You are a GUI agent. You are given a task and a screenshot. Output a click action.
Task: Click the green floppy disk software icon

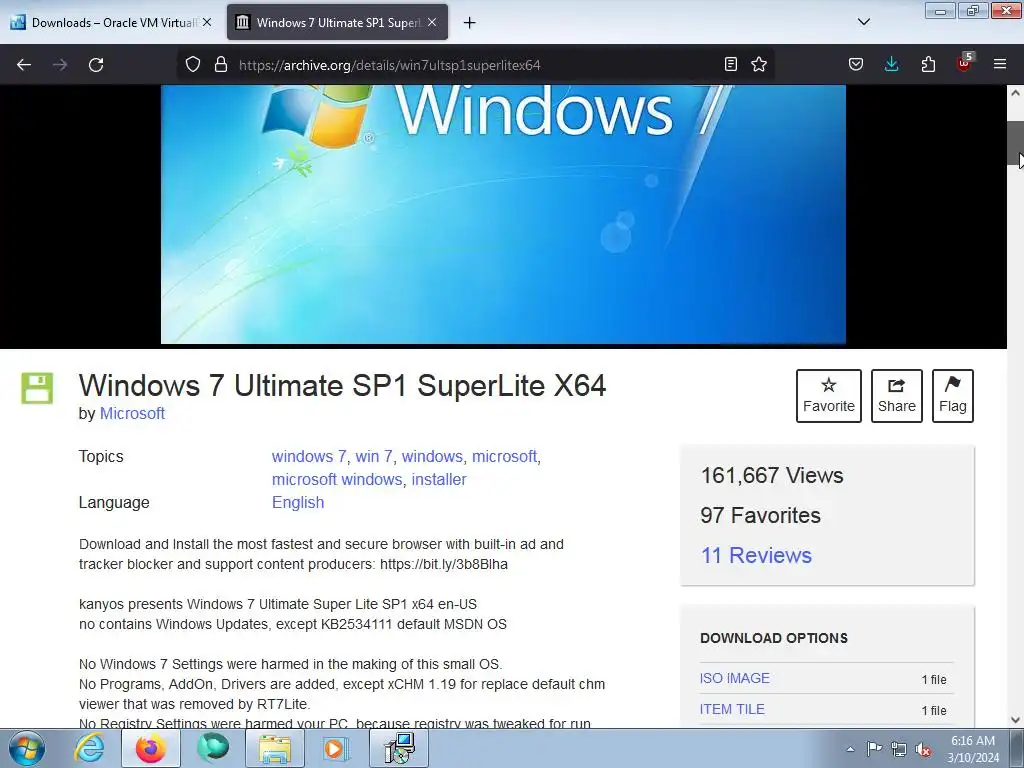[37, 389]
